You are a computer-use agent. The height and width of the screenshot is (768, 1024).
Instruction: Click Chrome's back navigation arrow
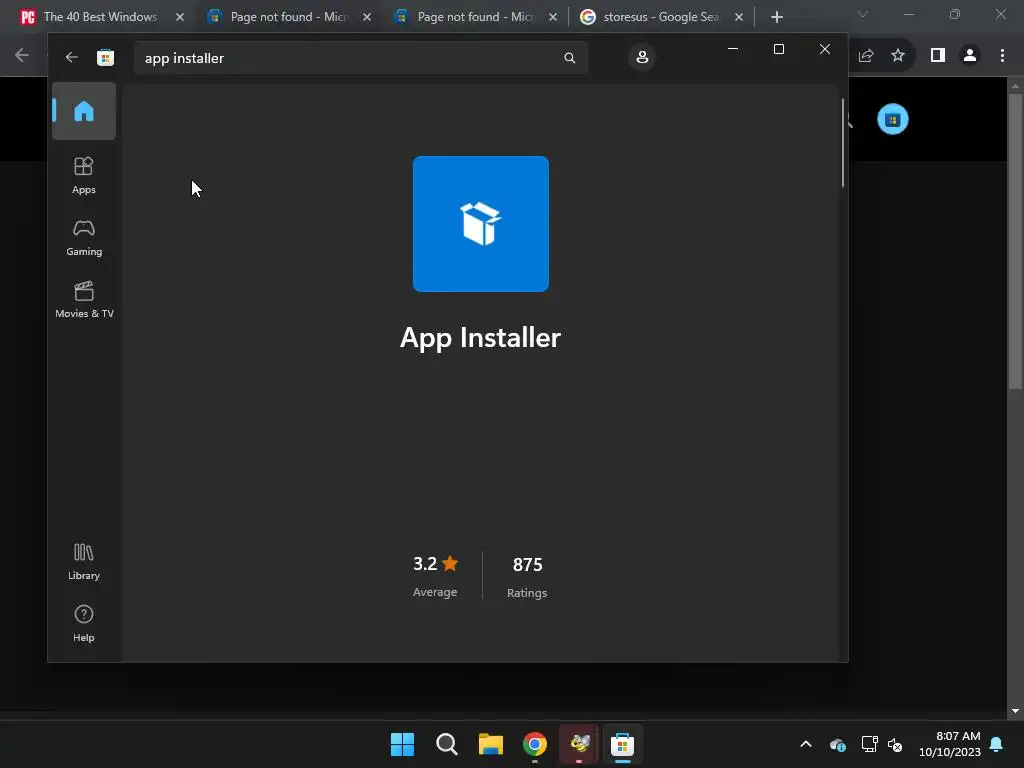pyautogui.click(x=22, y=56)
